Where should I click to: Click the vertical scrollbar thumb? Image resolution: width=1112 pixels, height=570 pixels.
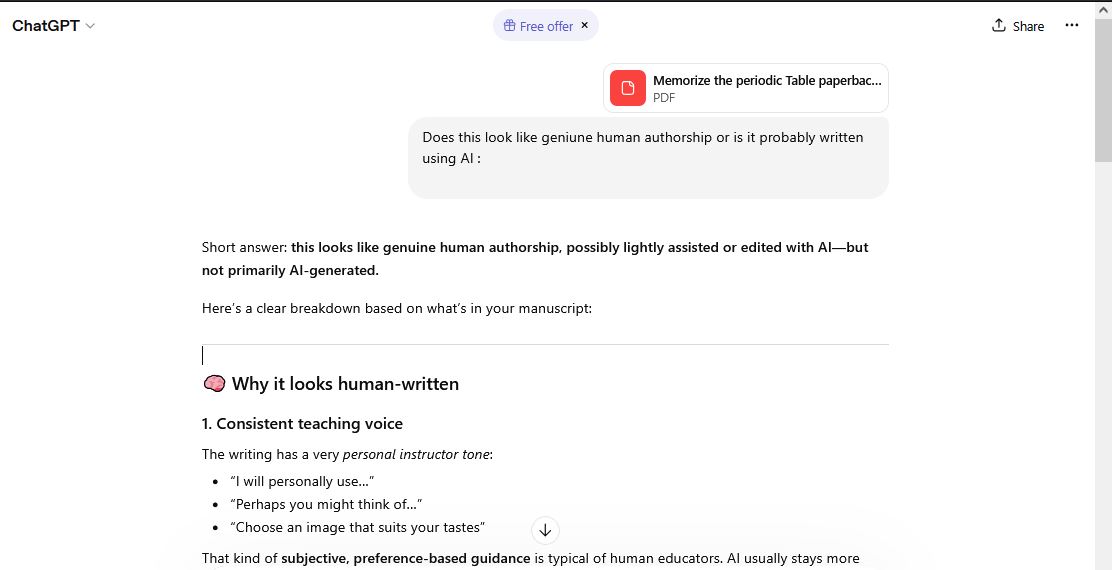(x=1103, y=90)
